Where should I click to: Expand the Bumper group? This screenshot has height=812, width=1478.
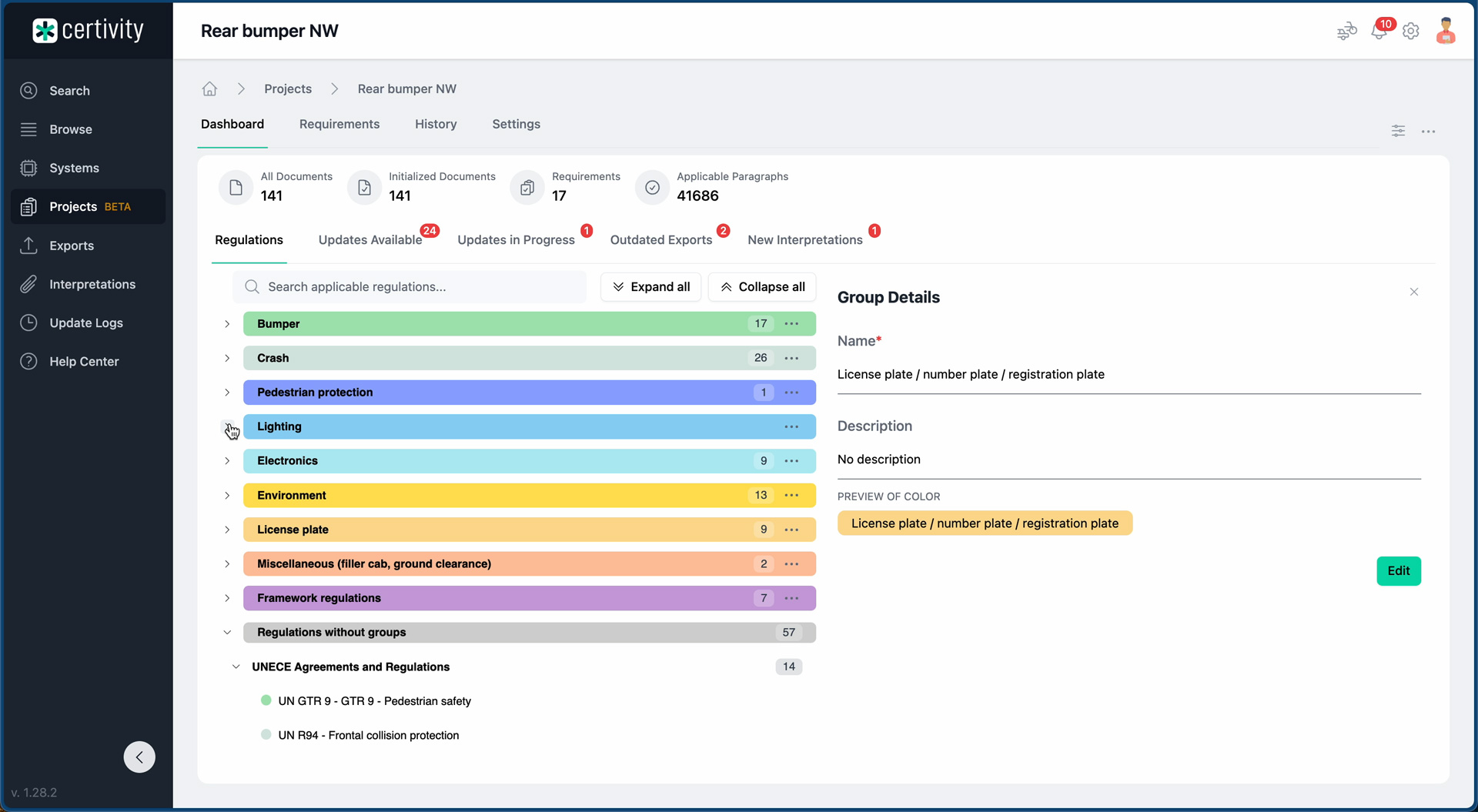point(227,324)
